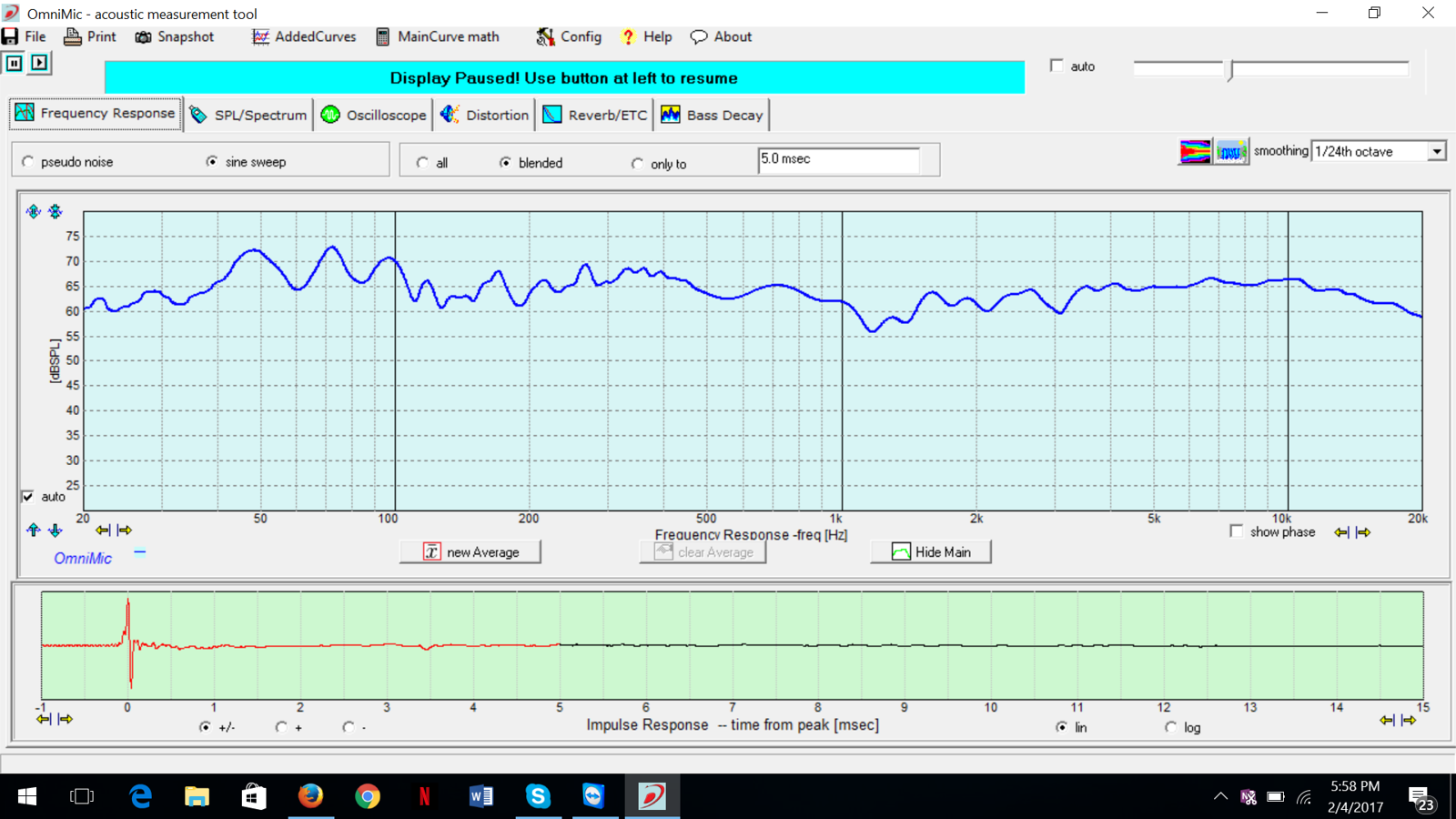Click the 5.0 msec input field

tap(838, 160)
